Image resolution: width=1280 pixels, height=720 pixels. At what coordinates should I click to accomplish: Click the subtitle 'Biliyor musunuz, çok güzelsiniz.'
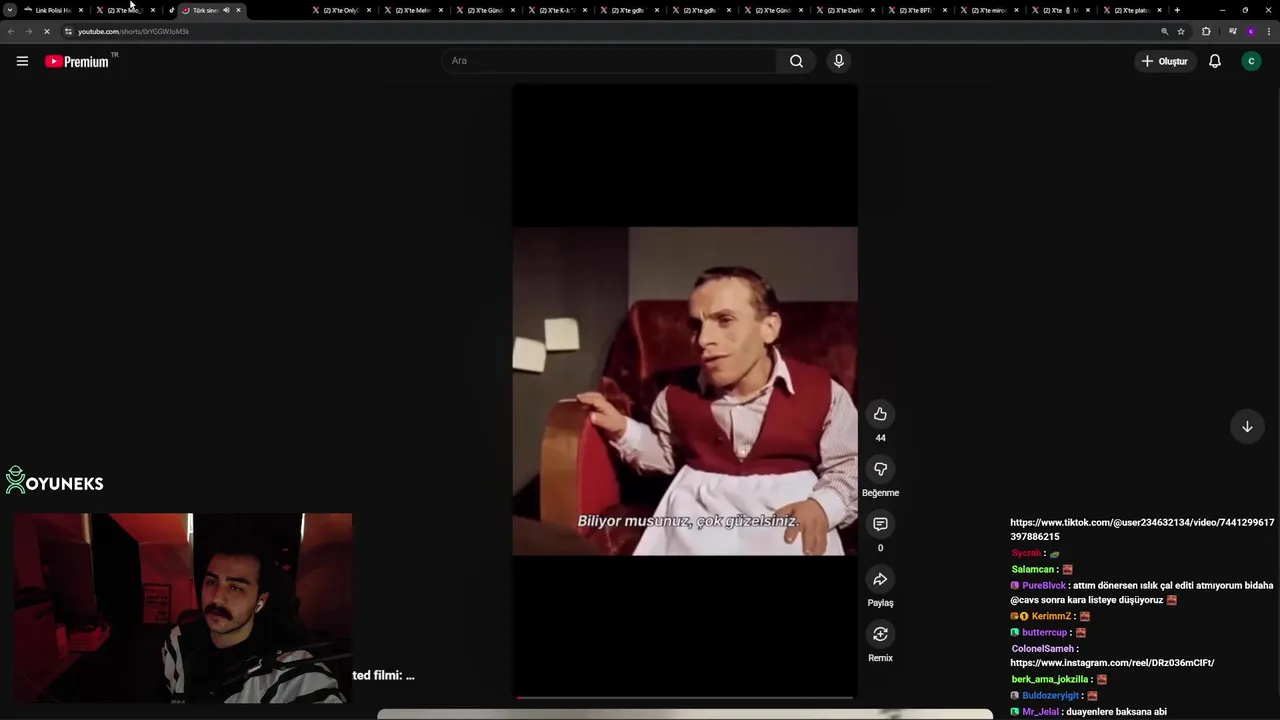point(688,521)
